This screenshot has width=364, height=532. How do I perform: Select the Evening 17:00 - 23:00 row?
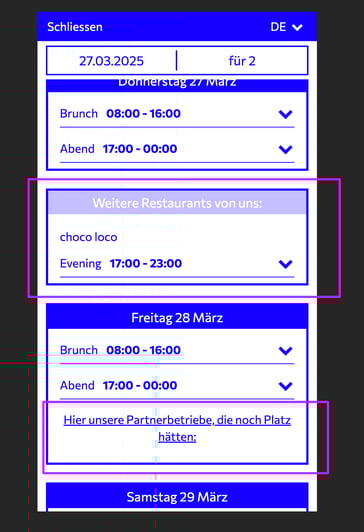[177, 264]
